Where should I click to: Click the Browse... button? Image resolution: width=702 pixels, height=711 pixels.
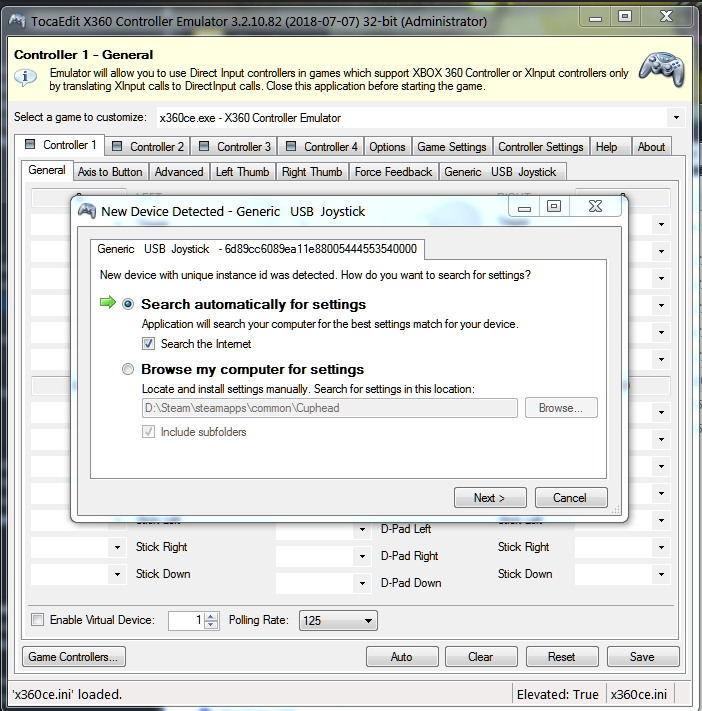(x=561, y=408)
